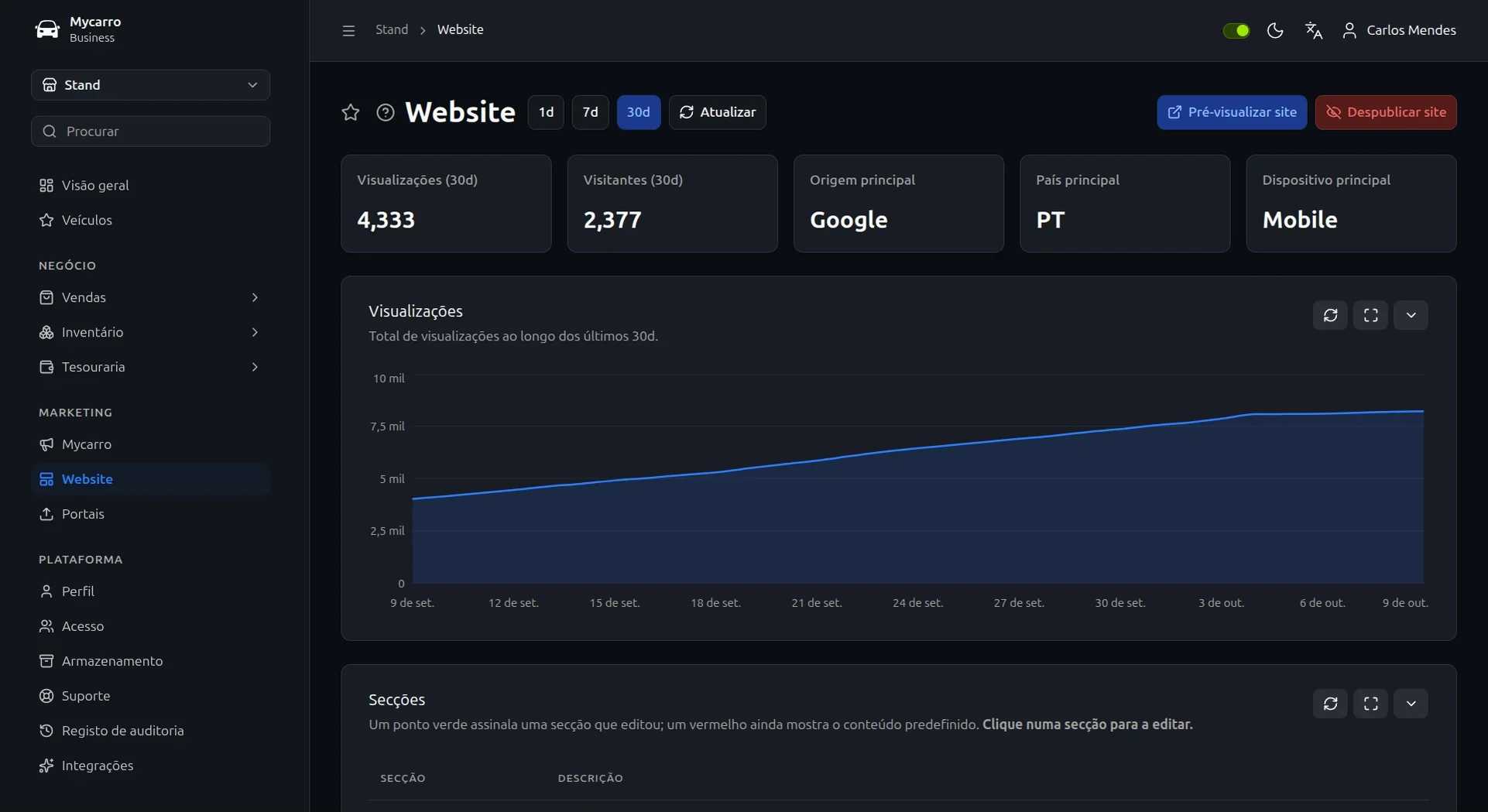Open Registo de auditoria
The height and width of the screenshot is (812, 1488).
coord(150,731)
